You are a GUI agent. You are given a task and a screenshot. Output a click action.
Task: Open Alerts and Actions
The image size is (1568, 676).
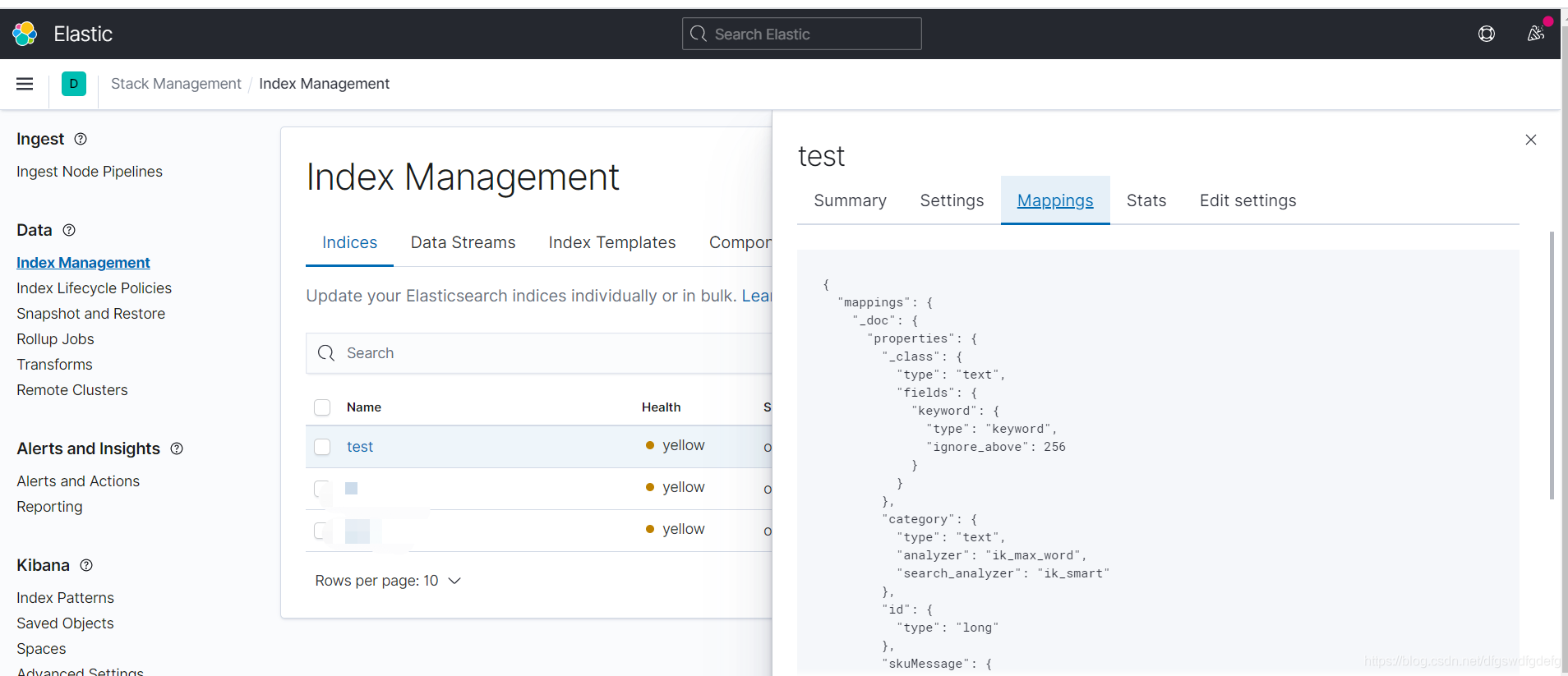tap(78, 481)
